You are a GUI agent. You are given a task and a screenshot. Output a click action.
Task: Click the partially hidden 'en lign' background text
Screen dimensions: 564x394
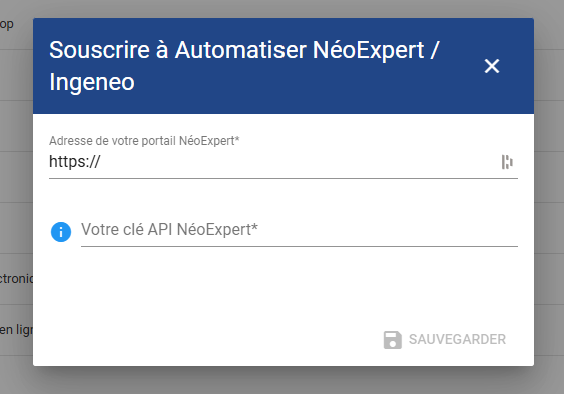16,330
